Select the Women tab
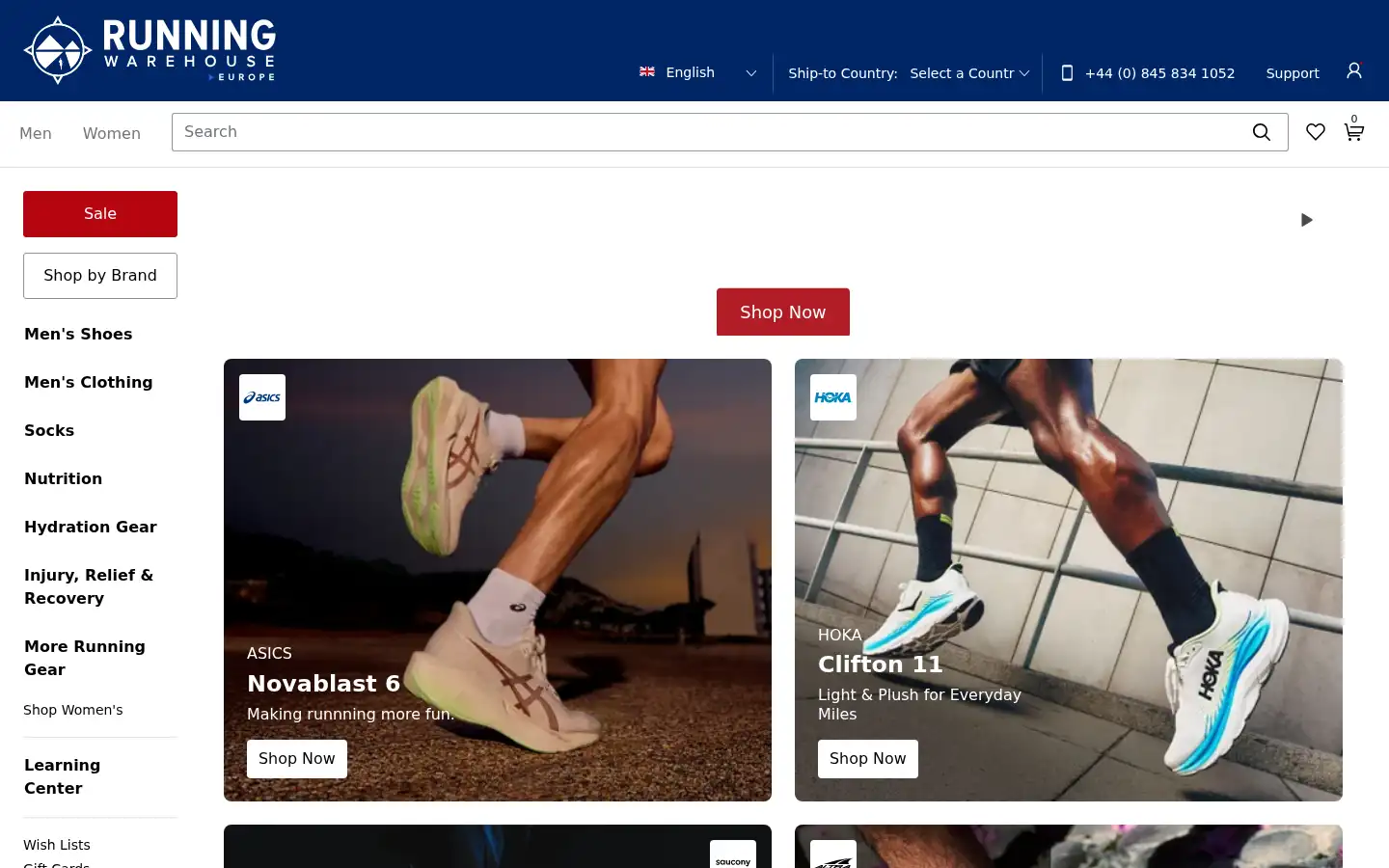 click(x=112, y=133)
